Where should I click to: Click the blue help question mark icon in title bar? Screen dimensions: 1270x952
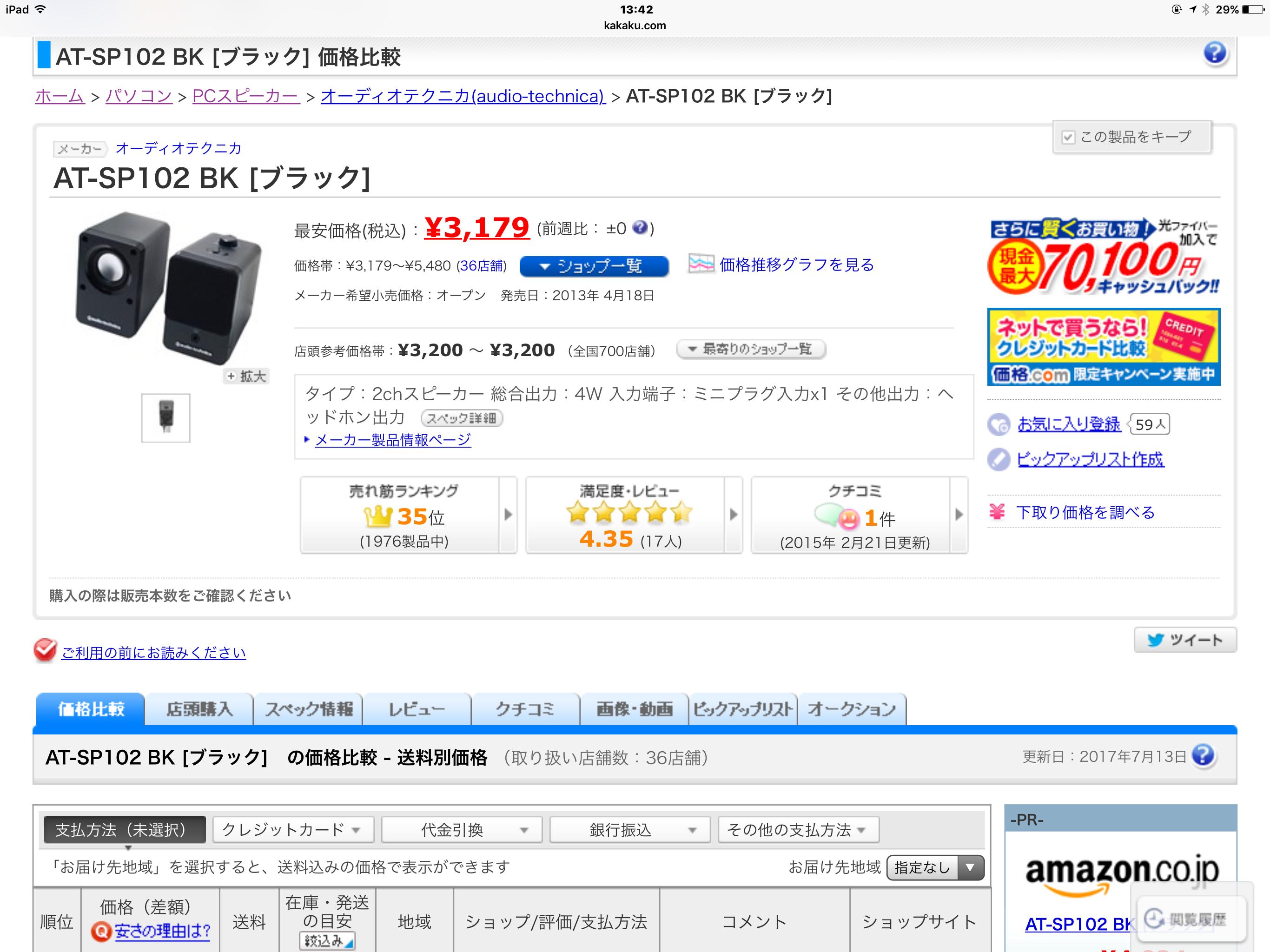coord(1215,53)
